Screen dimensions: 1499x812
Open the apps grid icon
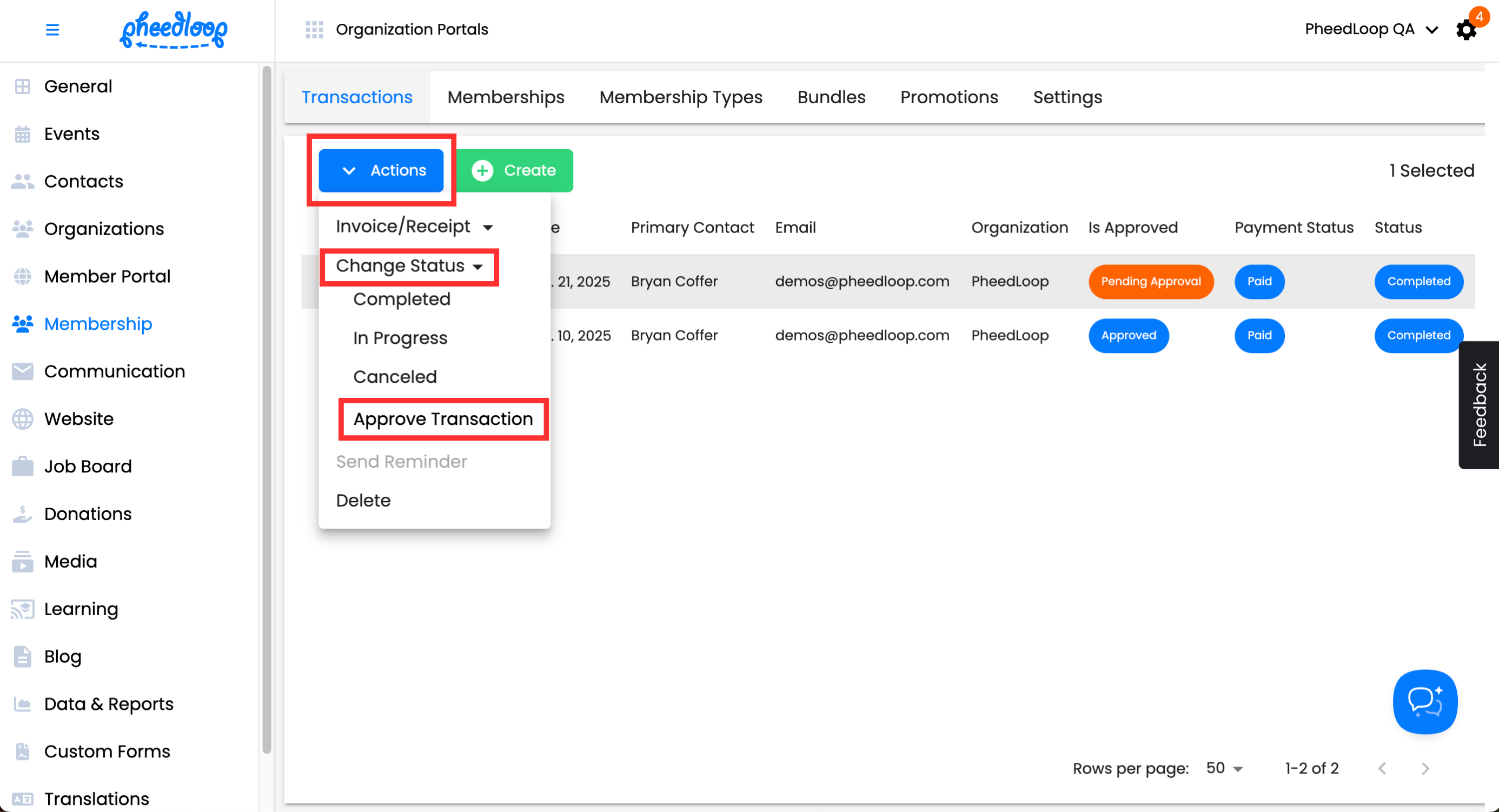pos(314,29)
